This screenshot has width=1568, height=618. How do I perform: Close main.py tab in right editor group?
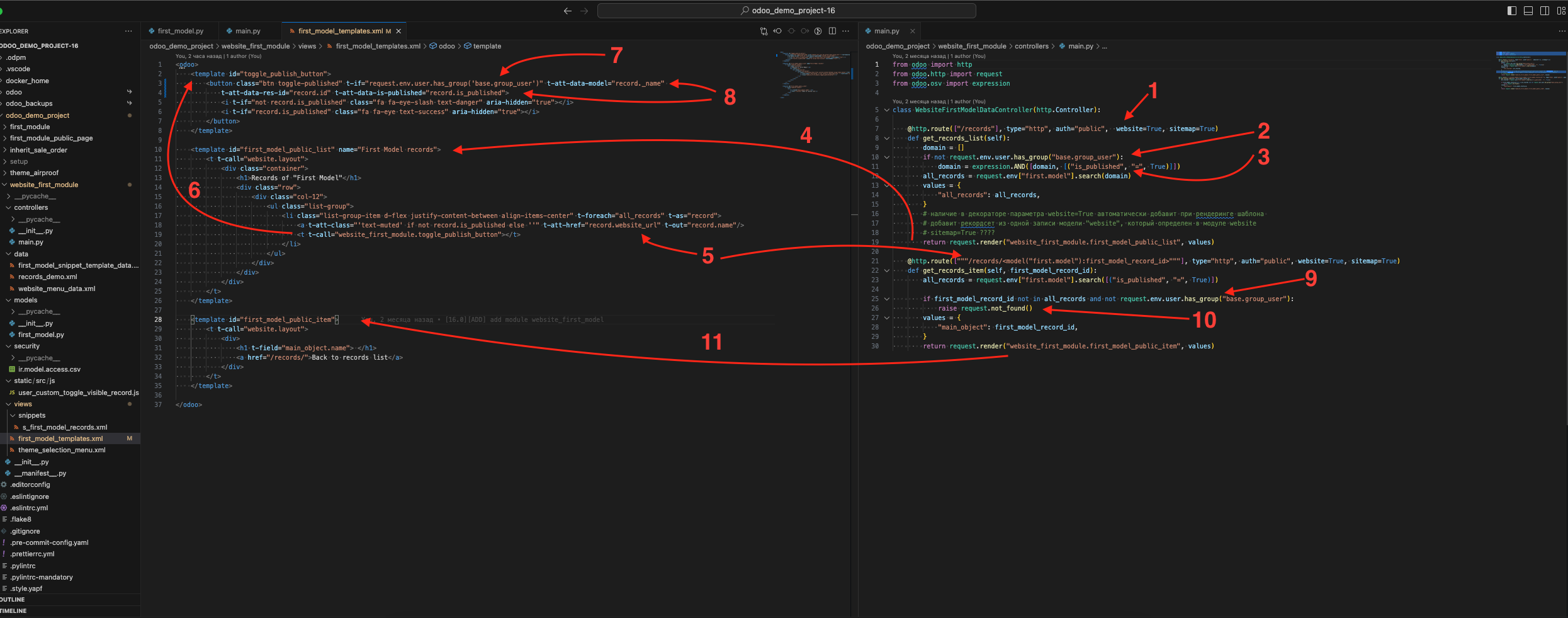point(912,31)
